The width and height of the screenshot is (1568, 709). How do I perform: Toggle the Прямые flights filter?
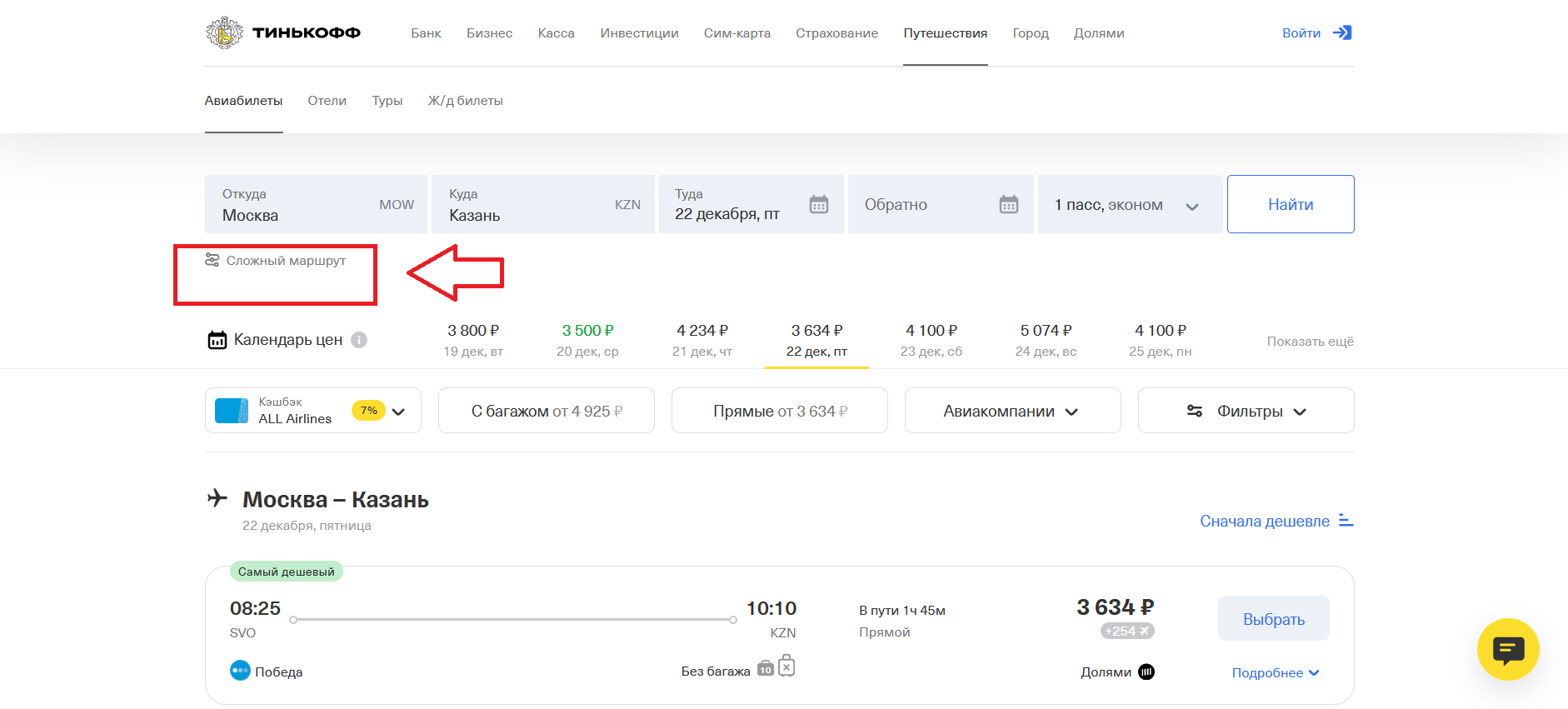click(779, 411)
